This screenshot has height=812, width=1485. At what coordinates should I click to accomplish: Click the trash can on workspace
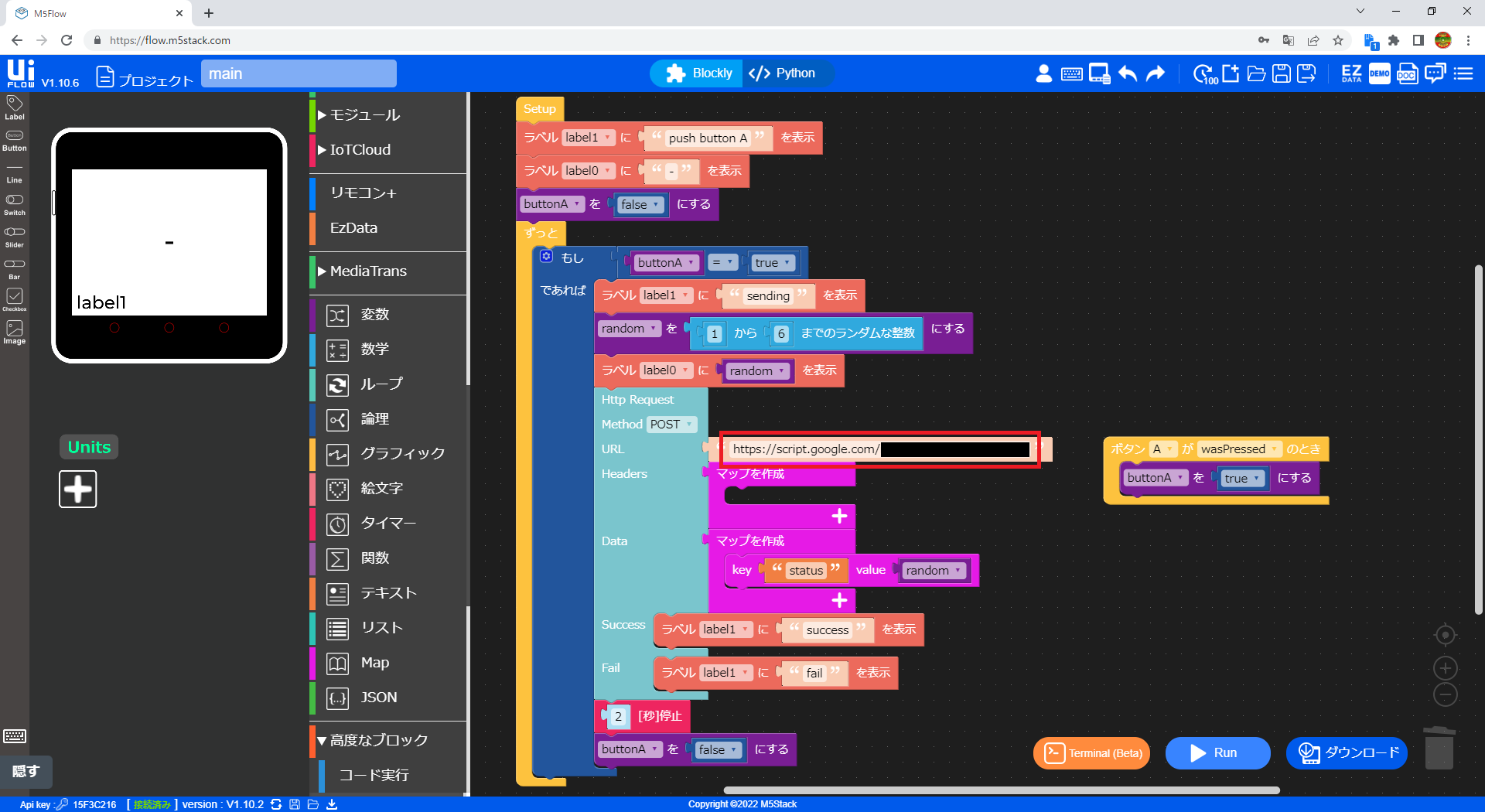click(1439, 748)
